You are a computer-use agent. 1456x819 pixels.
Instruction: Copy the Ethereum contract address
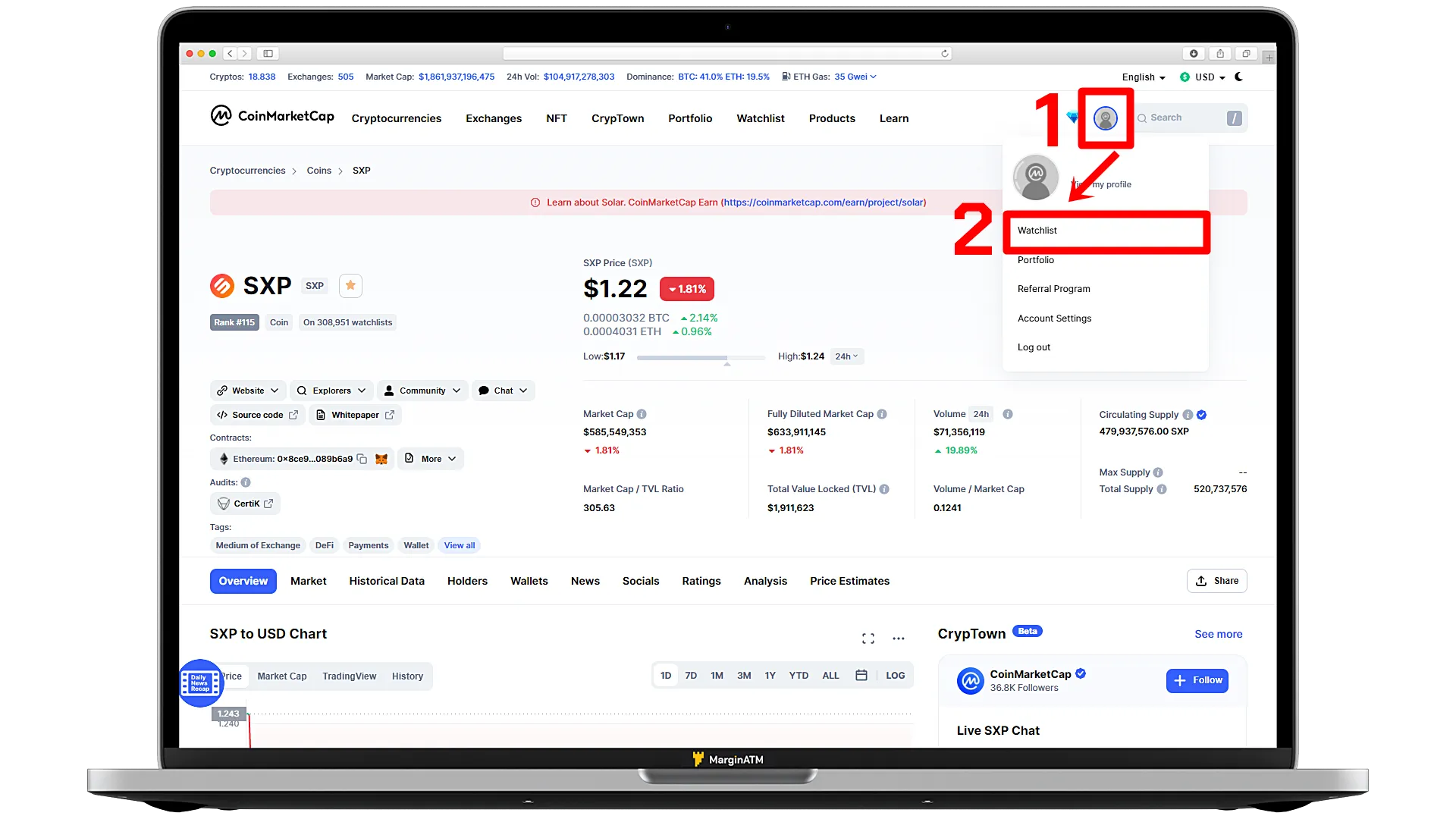(362, 459)
